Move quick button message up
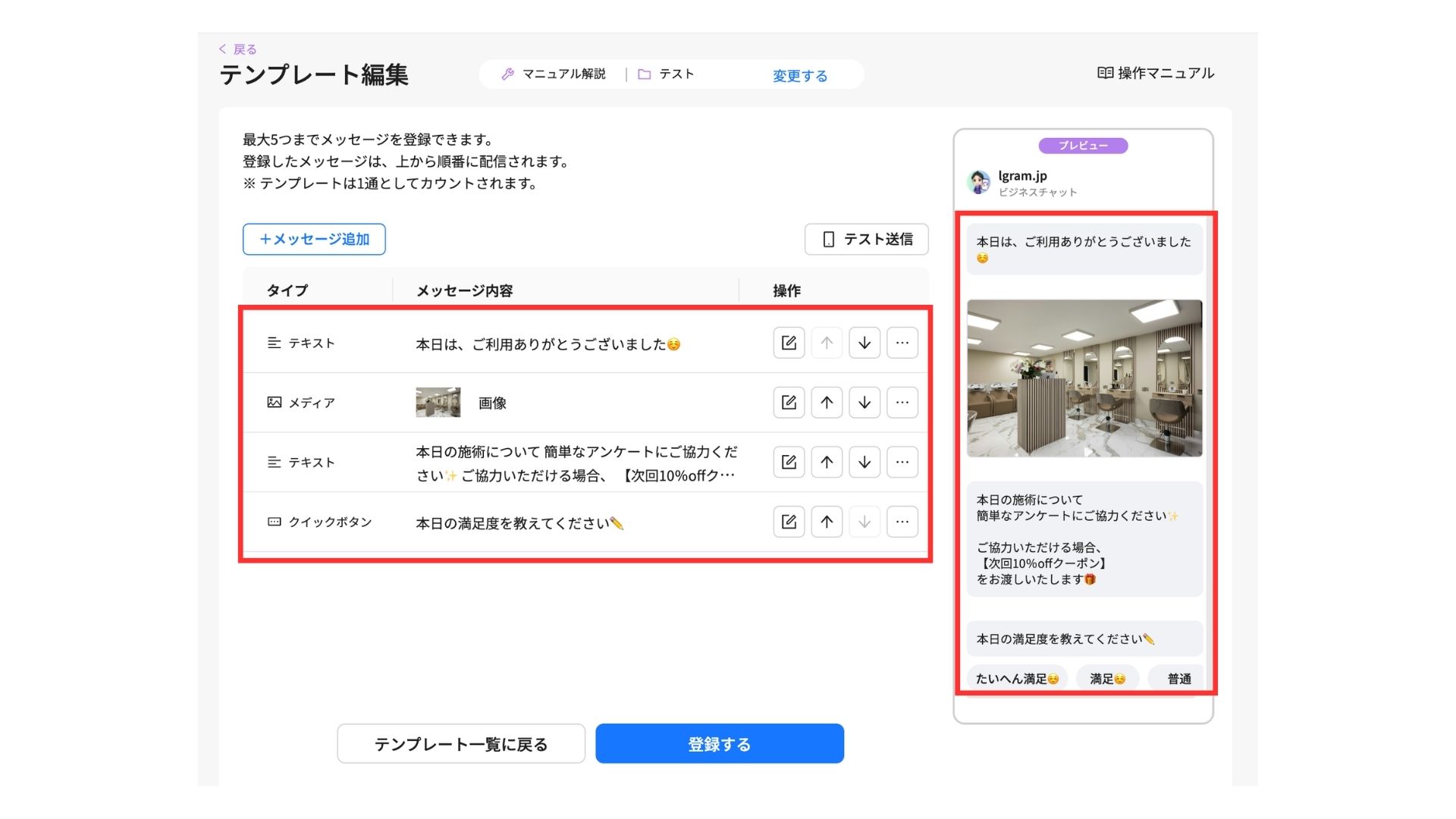The width and height of the screenshot is (1456, 819). point(827,522)
